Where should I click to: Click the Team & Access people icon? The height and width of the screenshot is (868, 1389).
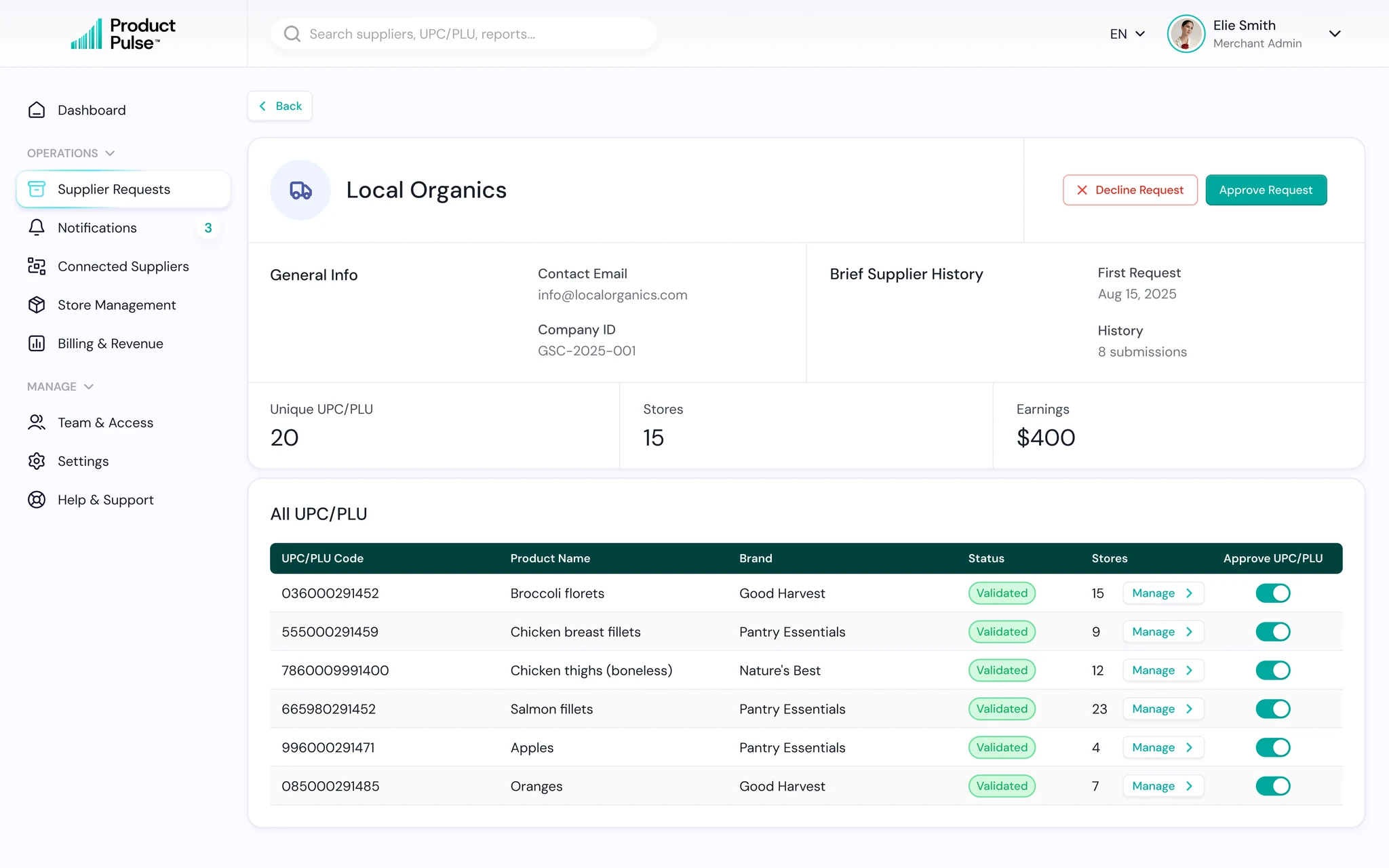coord(37,422)
